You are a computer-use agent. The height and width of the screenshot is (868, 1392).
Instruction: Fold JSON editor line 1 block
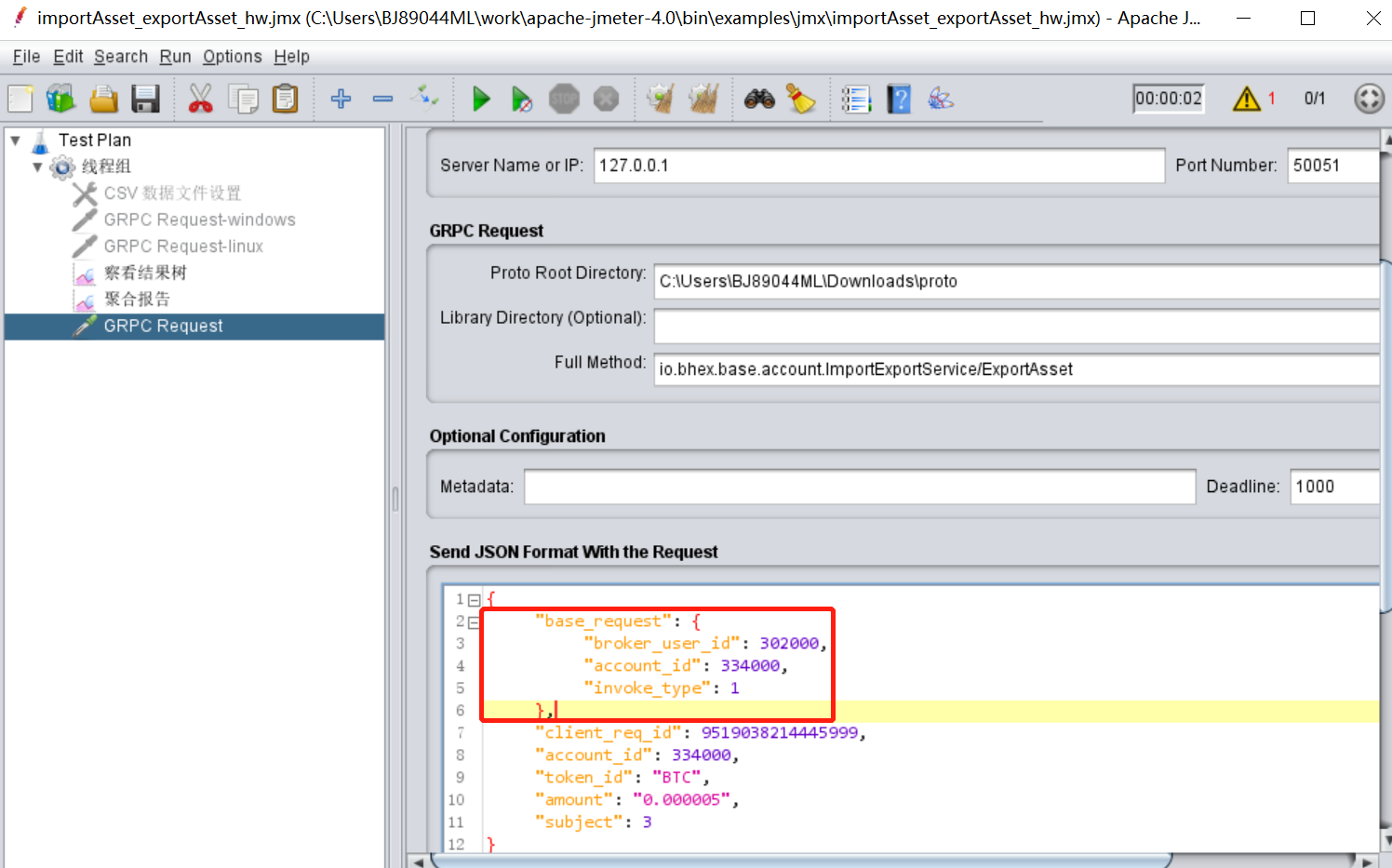click(x=474, y=600)
